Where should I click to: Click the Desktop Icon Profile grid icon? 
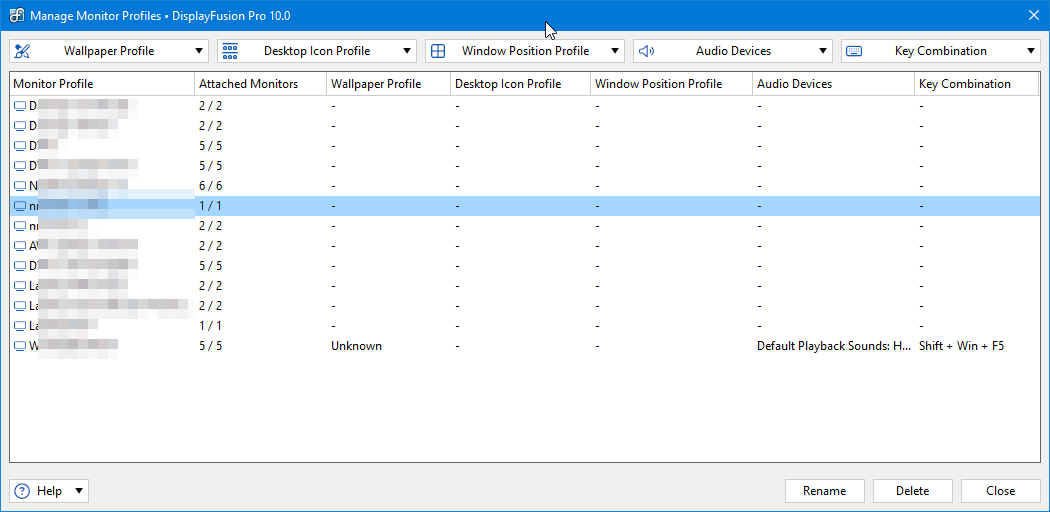(230, 51)
